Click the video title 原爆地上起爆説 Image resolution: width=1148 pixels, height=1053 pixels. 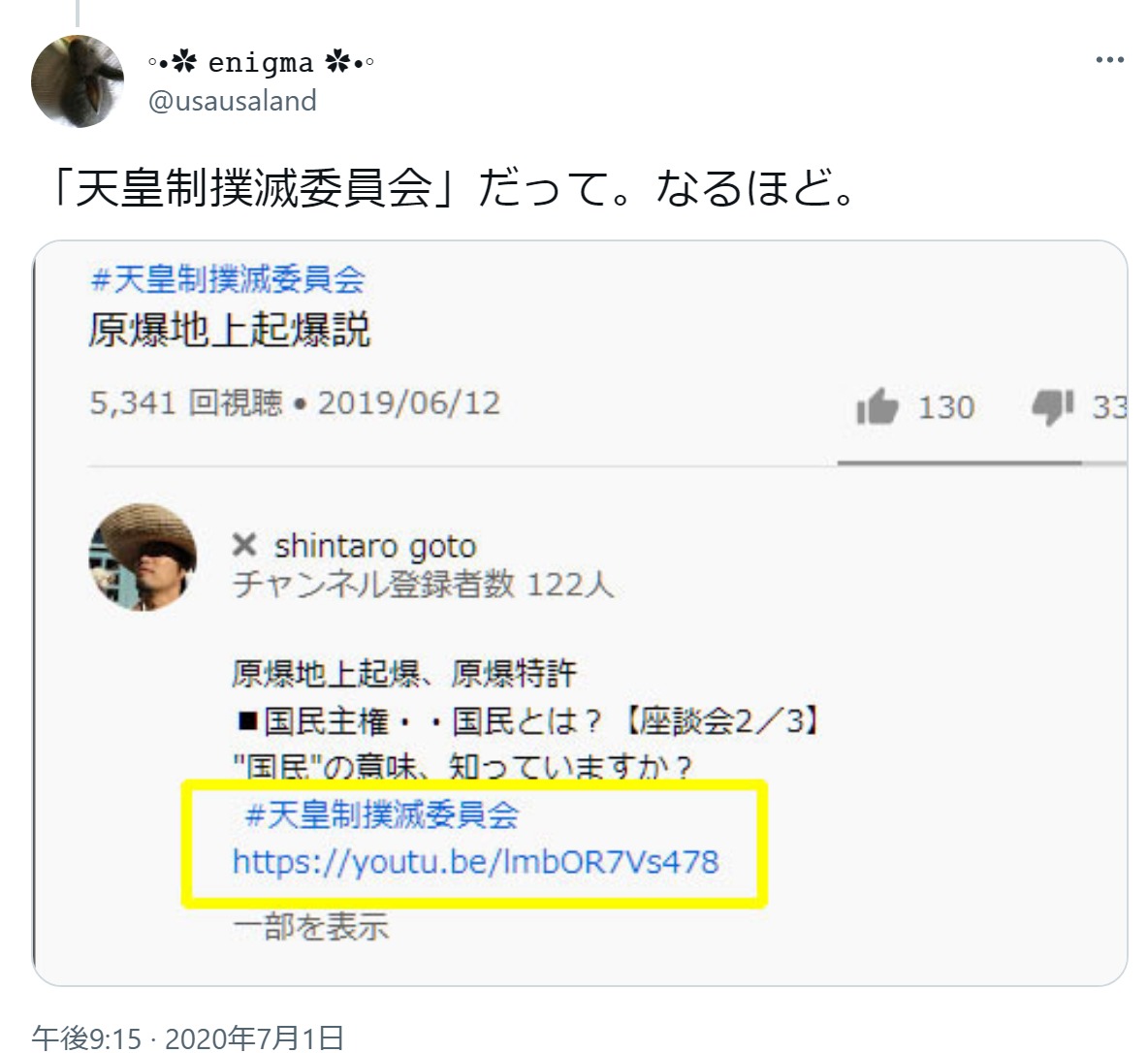[x=230, y=330]
